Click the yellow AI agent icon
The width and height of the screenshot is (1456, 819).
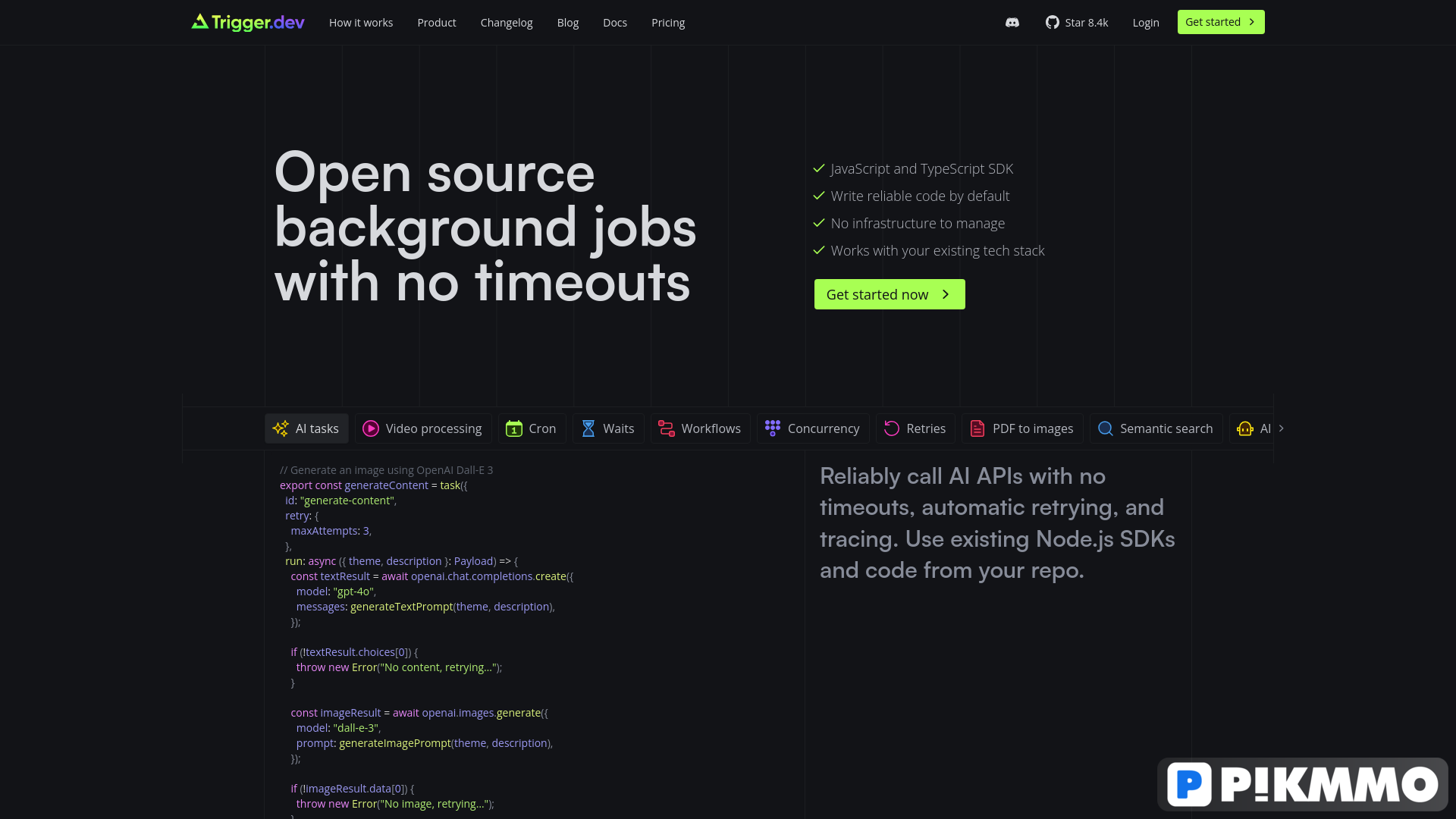(1245, 428)
